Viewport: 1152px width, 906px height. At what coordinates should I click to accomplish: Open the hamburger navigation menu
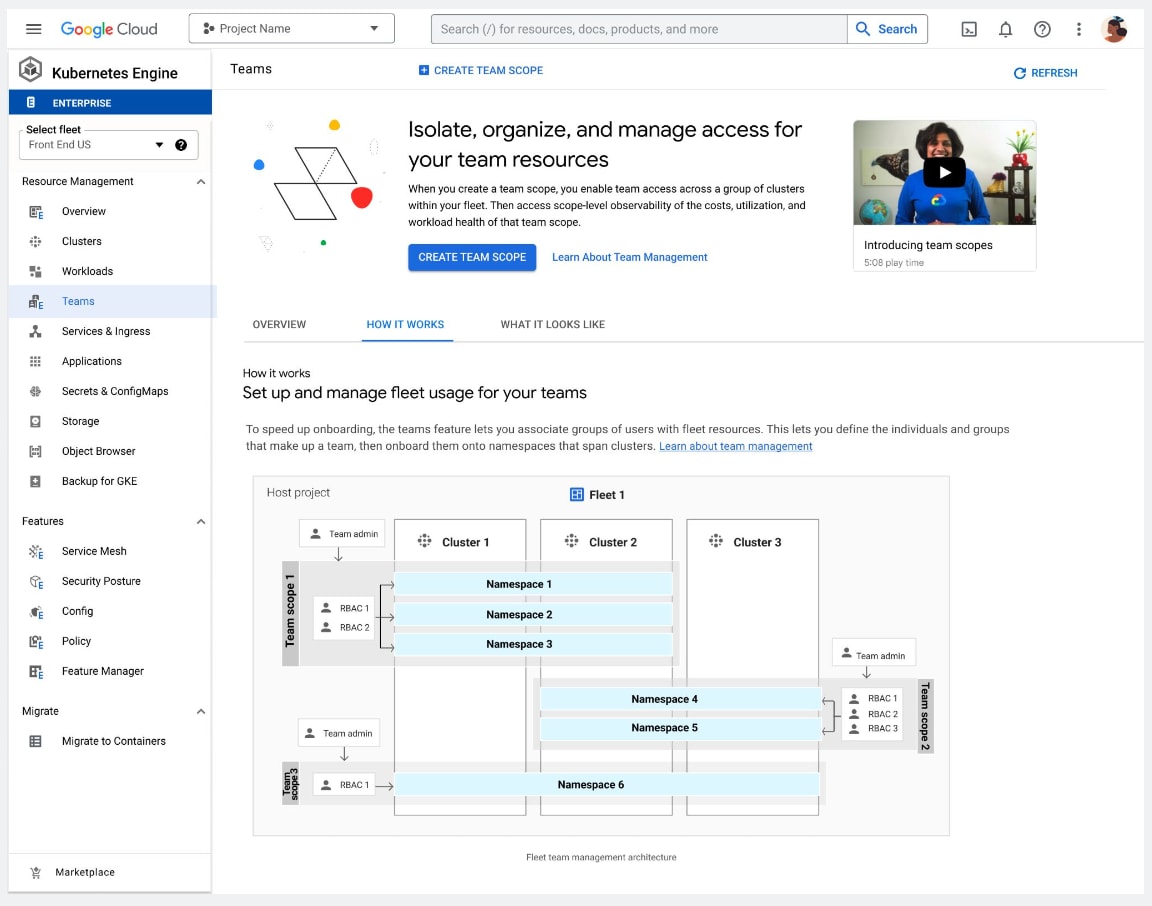click(x=33, y=29)
